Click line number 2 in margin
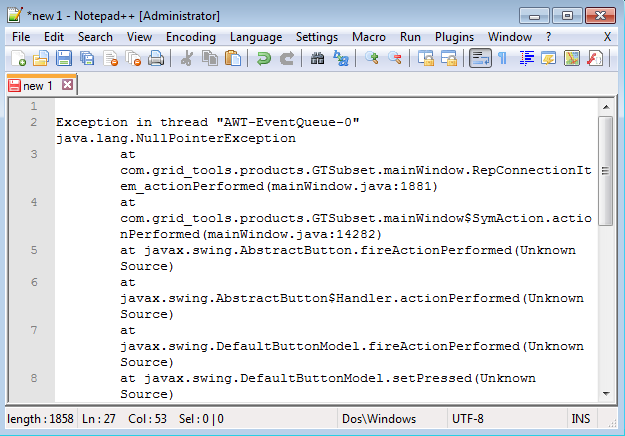Image resolution: width=625 pixels, height=436 pixels. pos(34,122)
